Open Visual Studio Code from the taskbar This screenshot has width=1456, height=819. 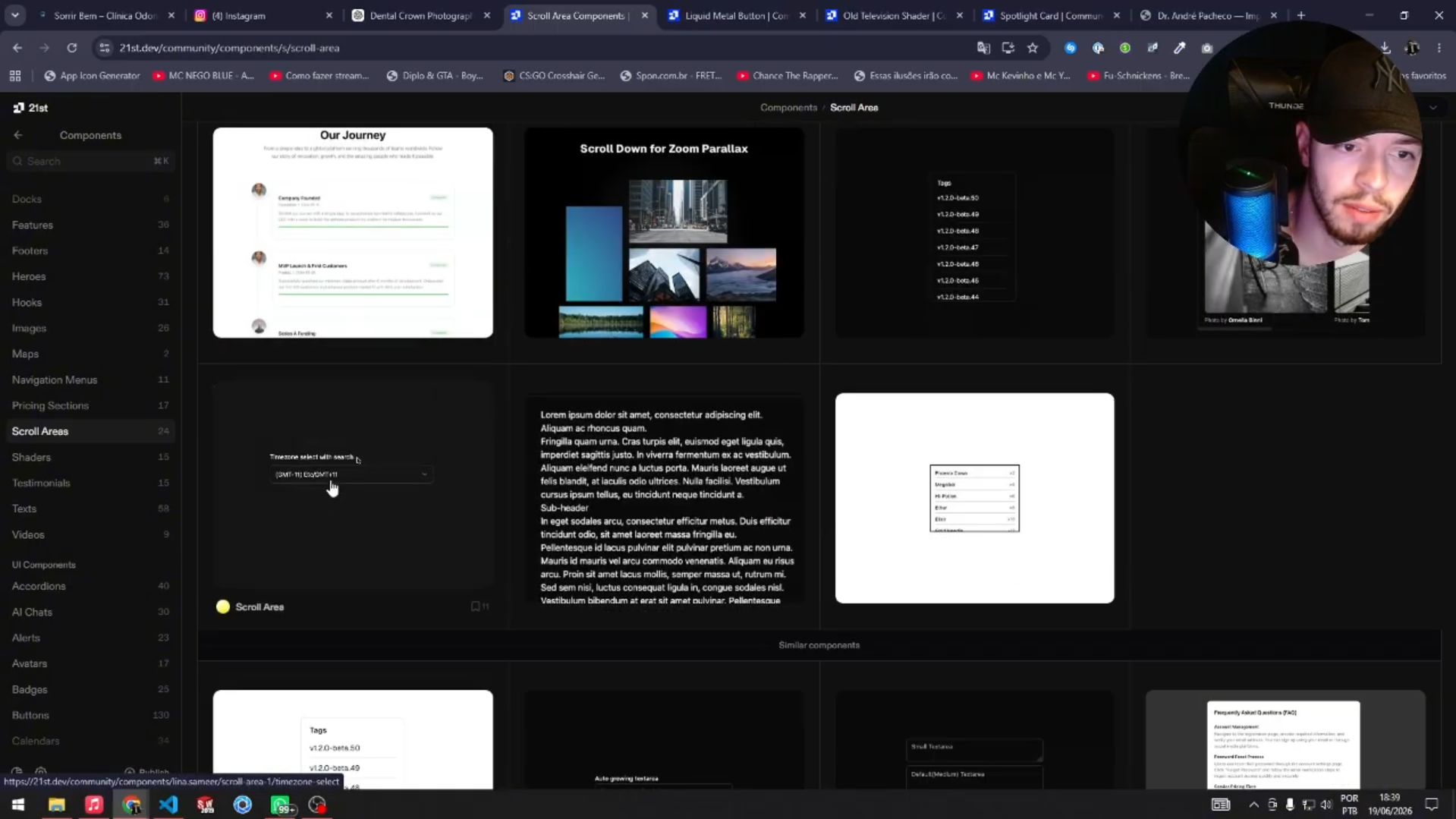[x=168, y=805]
